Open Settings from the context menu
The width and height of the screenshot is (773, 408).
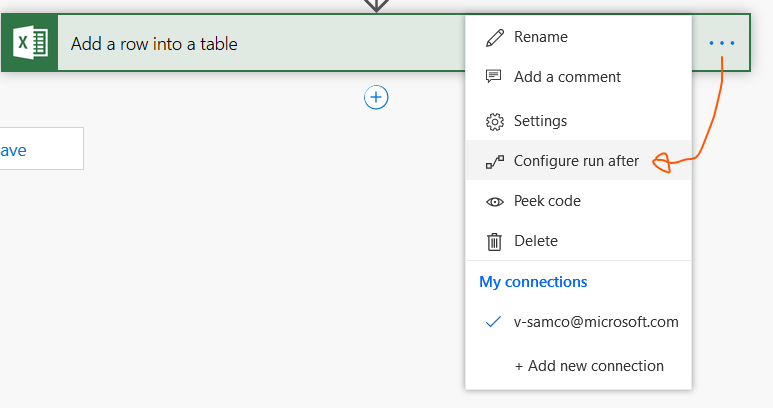tap(578, 121)
